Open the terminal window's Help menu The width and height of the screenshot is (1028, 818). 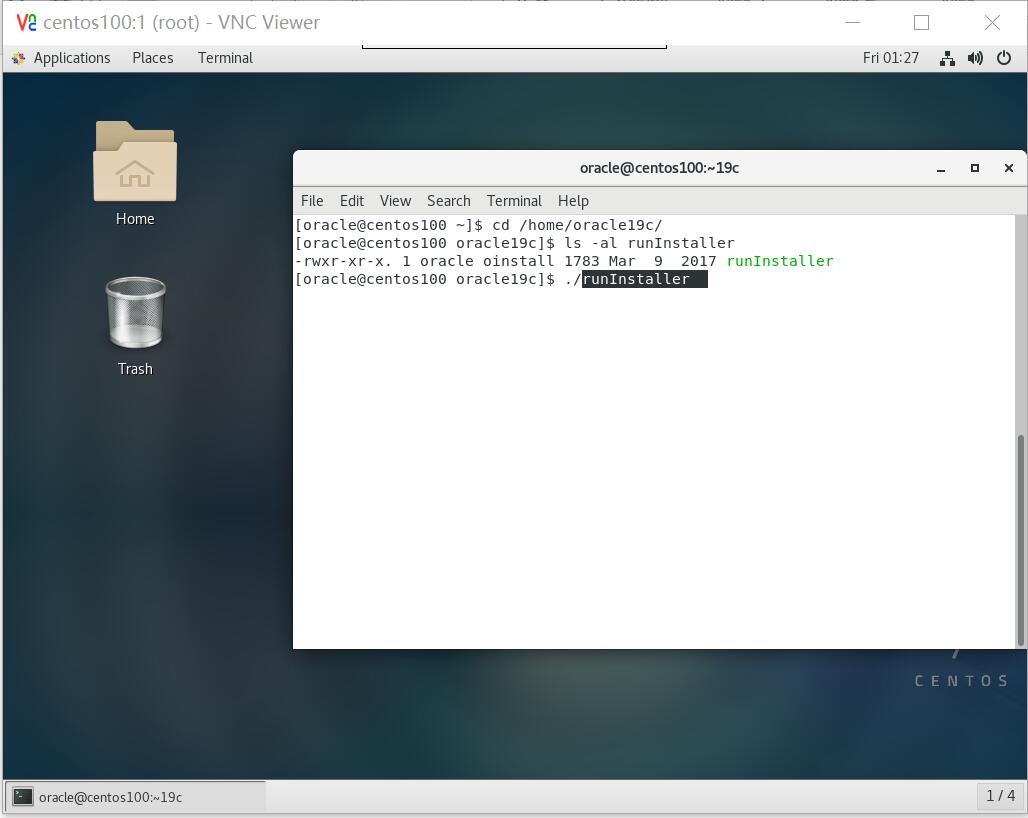(x=573, y=201)
